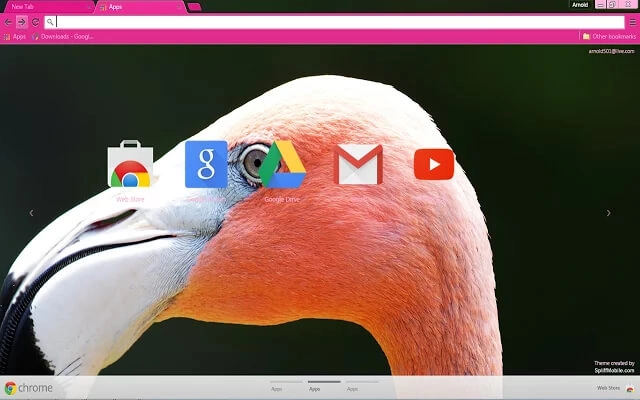
Task: Launch the Gmail app
Action: 358,164
